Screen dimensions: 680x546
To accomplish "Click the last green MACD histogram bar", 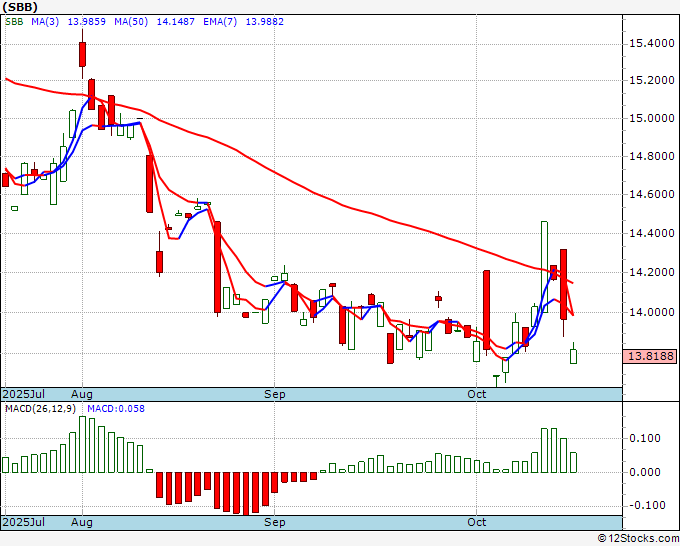I will 573,462.
